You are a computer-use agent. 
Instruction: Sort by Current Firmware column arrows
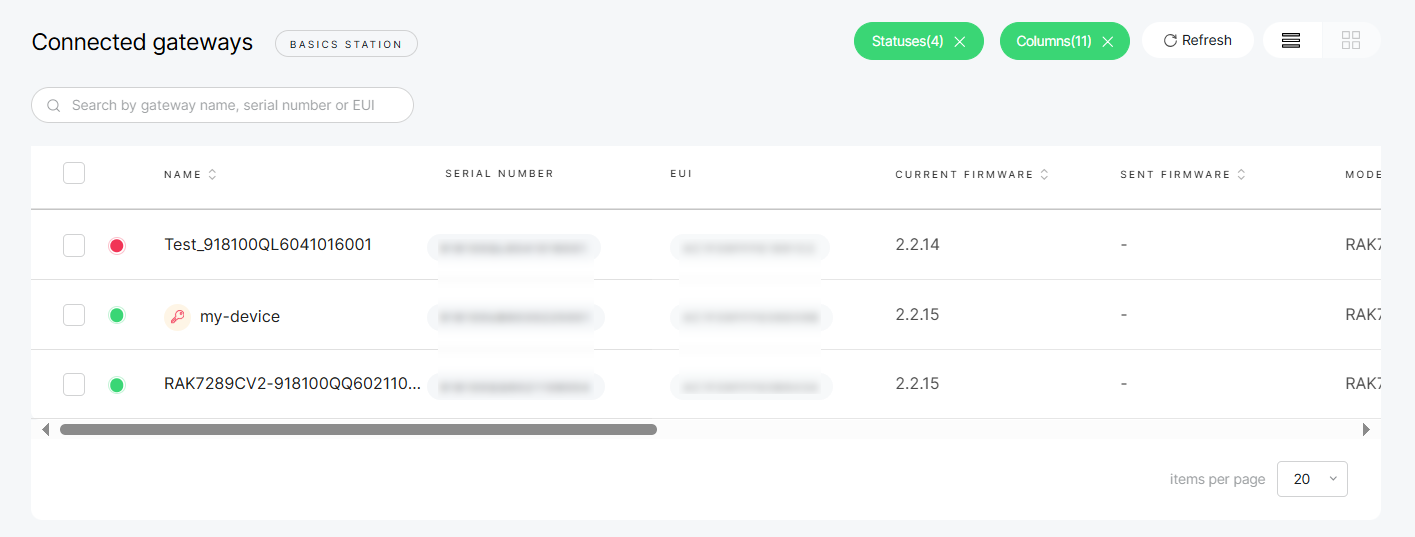tap(1044, 175)
